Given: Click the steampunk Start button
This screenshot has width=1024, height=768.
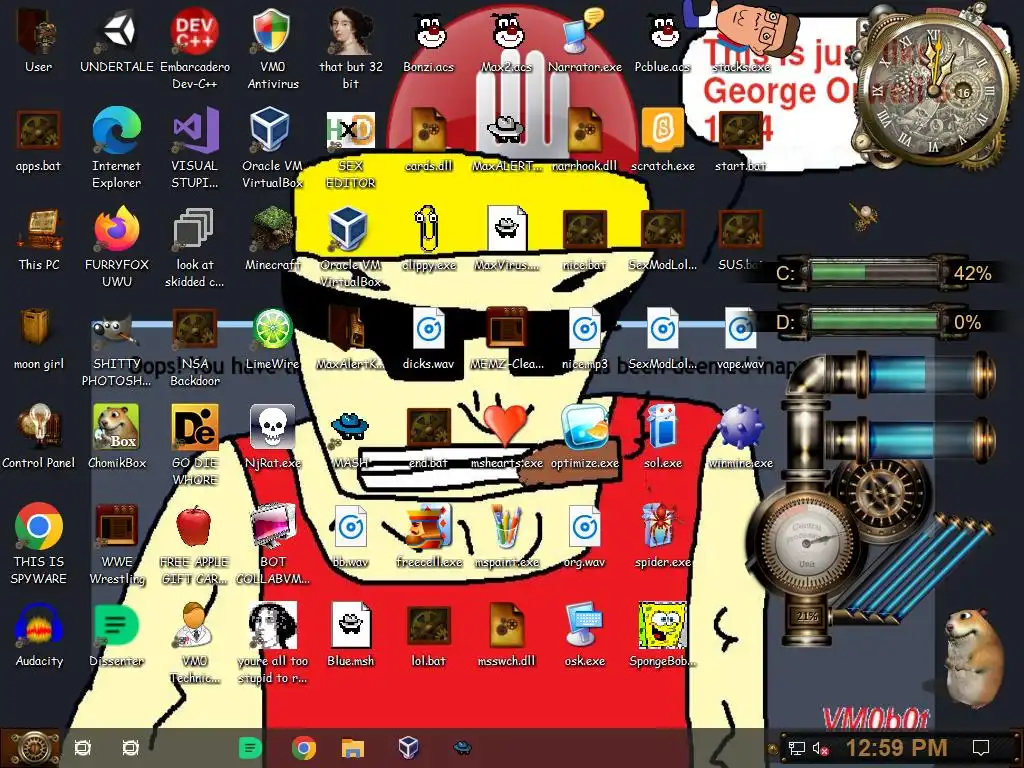Looking at the screenshot, I should click(31, 748).
